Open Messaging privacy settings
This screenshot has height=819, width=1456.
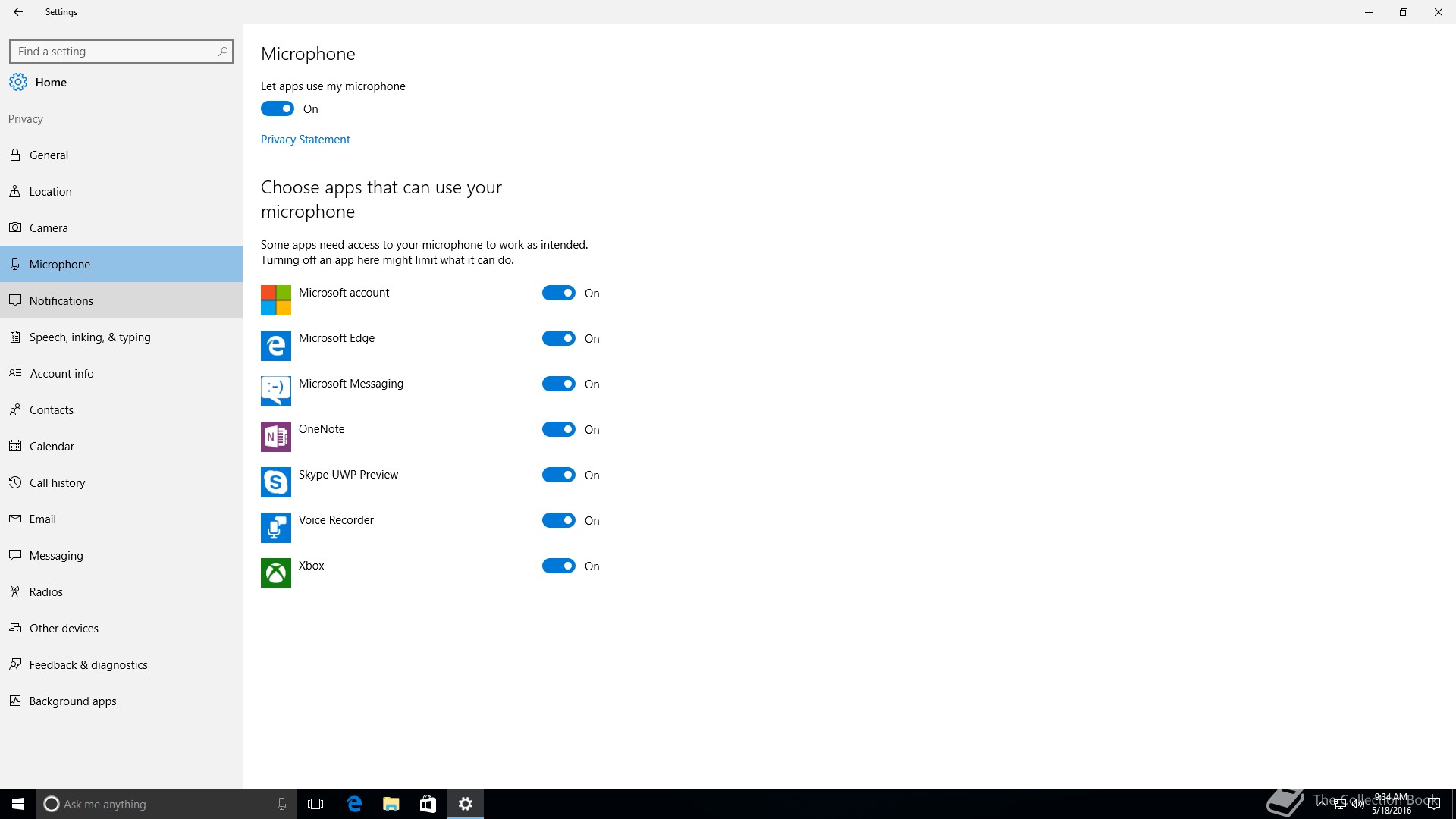pyautogui.click(x=121, y=555)
